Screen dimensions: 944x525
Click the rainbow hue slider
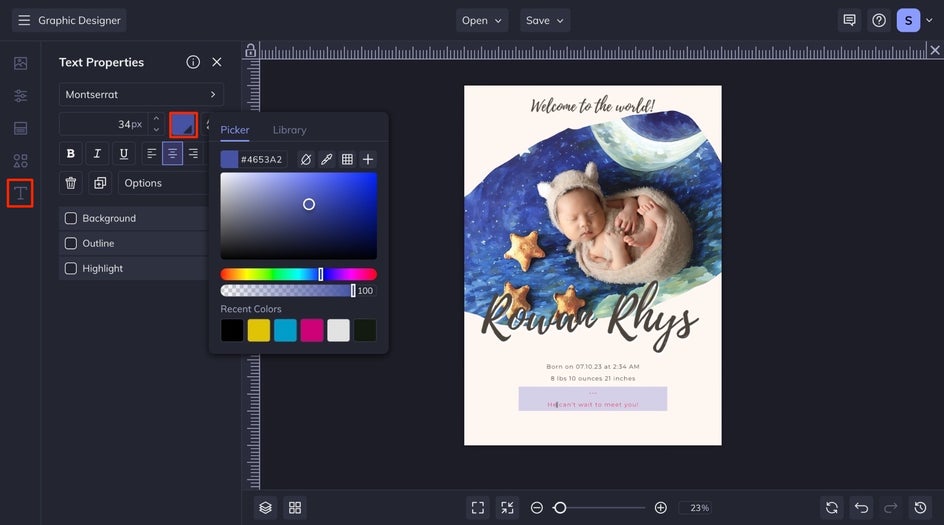point(299,275)
